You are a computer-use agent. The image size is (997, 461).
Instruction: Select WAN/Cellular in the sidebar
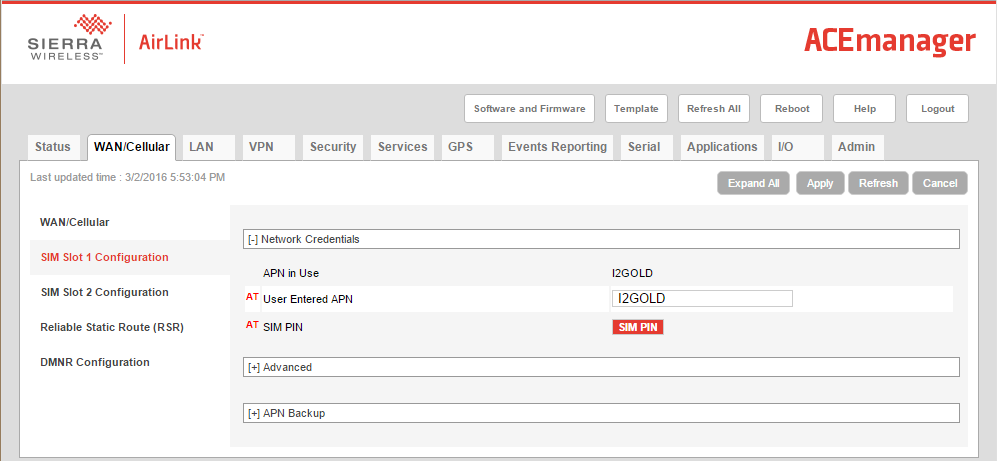(75, 223)
